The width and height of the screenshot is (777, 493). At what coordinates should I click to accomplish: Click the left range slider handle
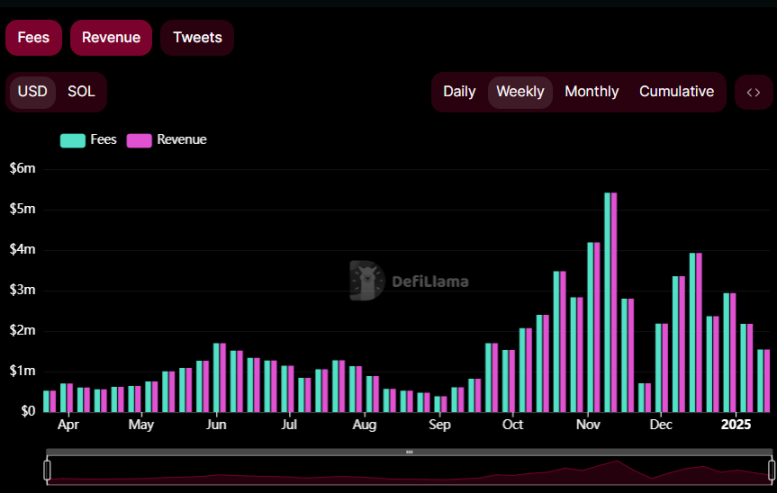46,469
